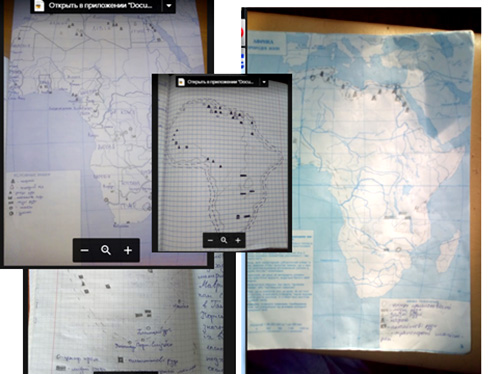Select the blue Africa map photo on the right
The image size is (500, 374).
tap(362, 190)
